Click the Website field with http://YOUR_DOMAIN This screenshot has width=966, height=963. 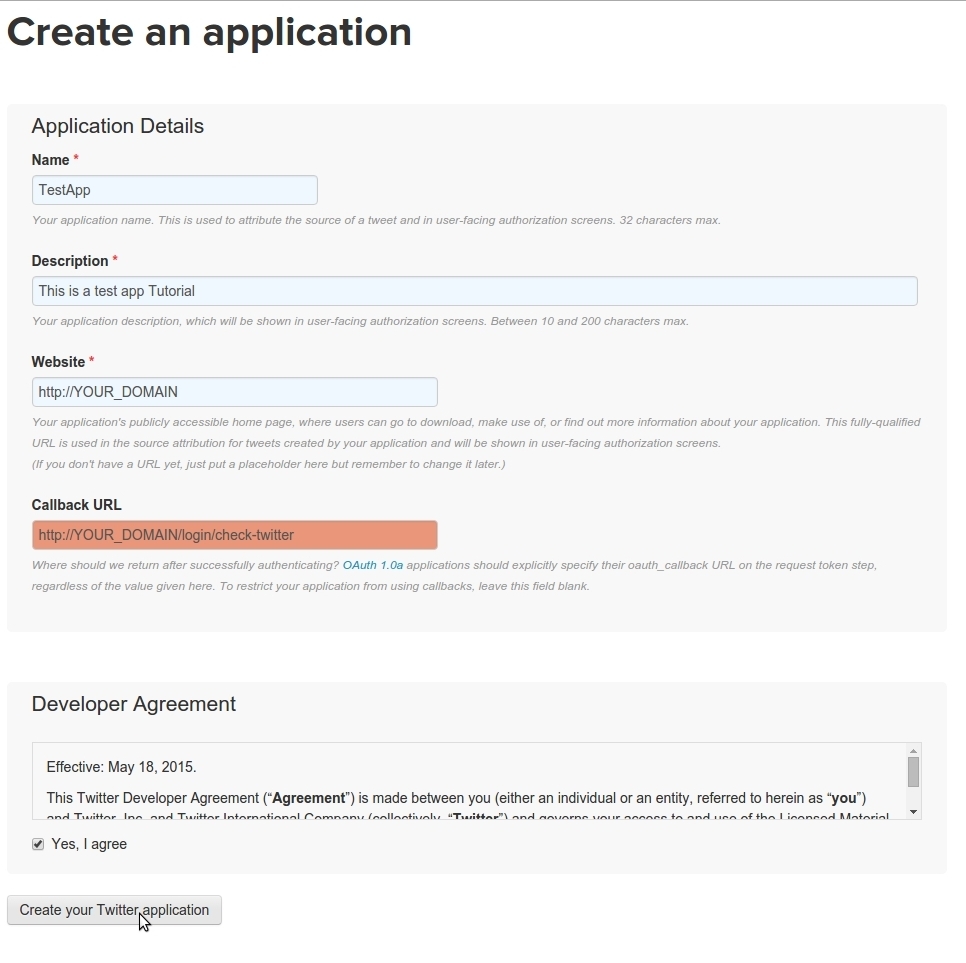(234, 392)
